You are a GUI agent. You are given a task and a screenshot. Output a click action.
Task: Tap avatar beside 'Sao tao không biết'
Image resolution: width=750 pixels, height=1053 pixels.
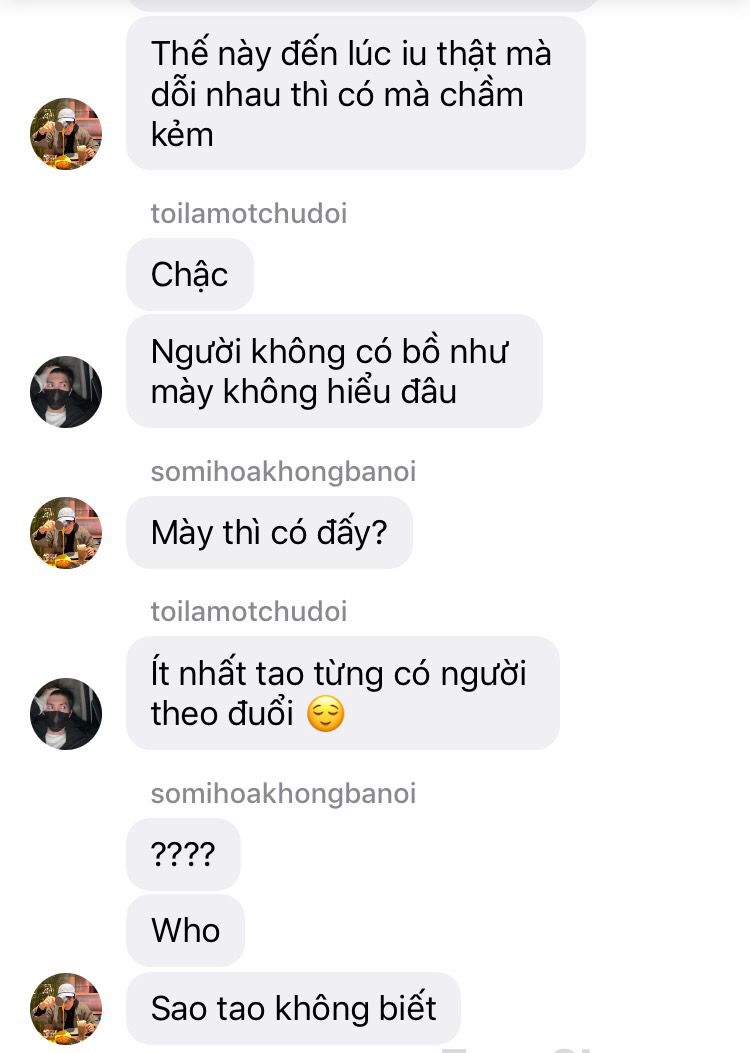point(66,1008)
